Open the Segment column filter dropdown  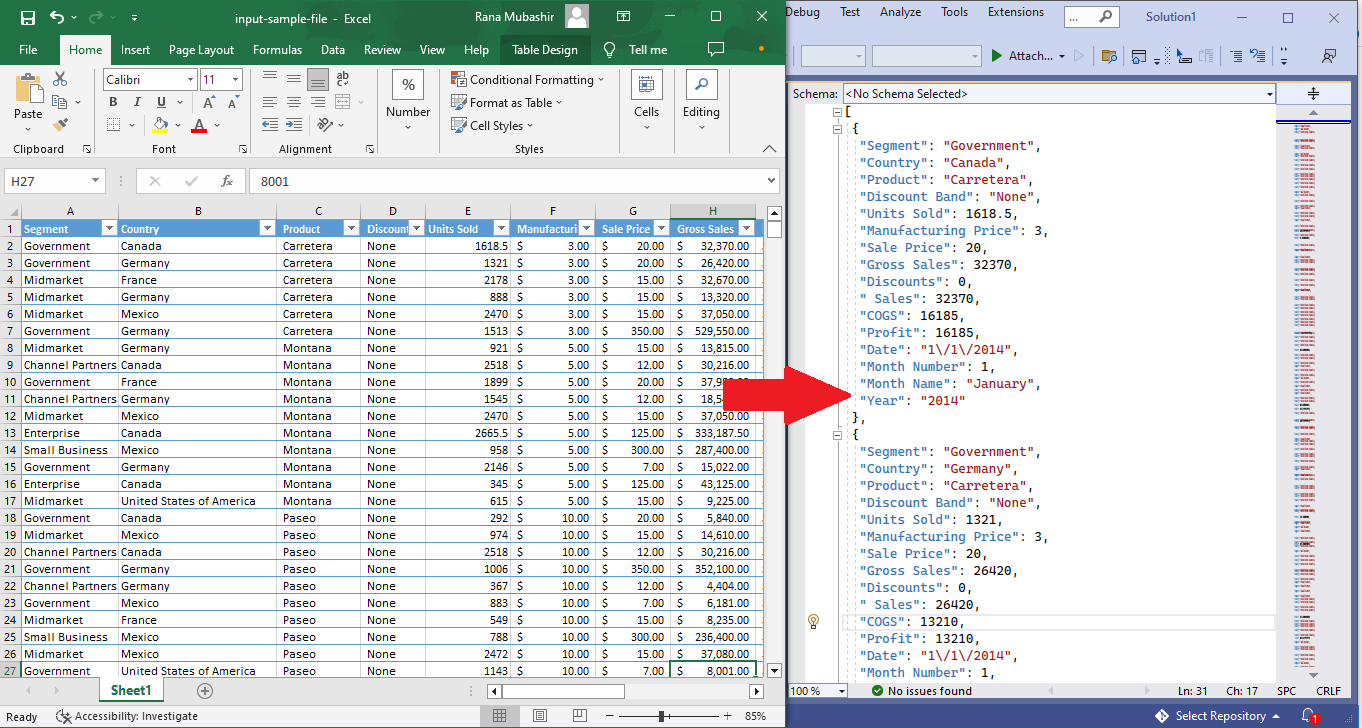(108, 228)
